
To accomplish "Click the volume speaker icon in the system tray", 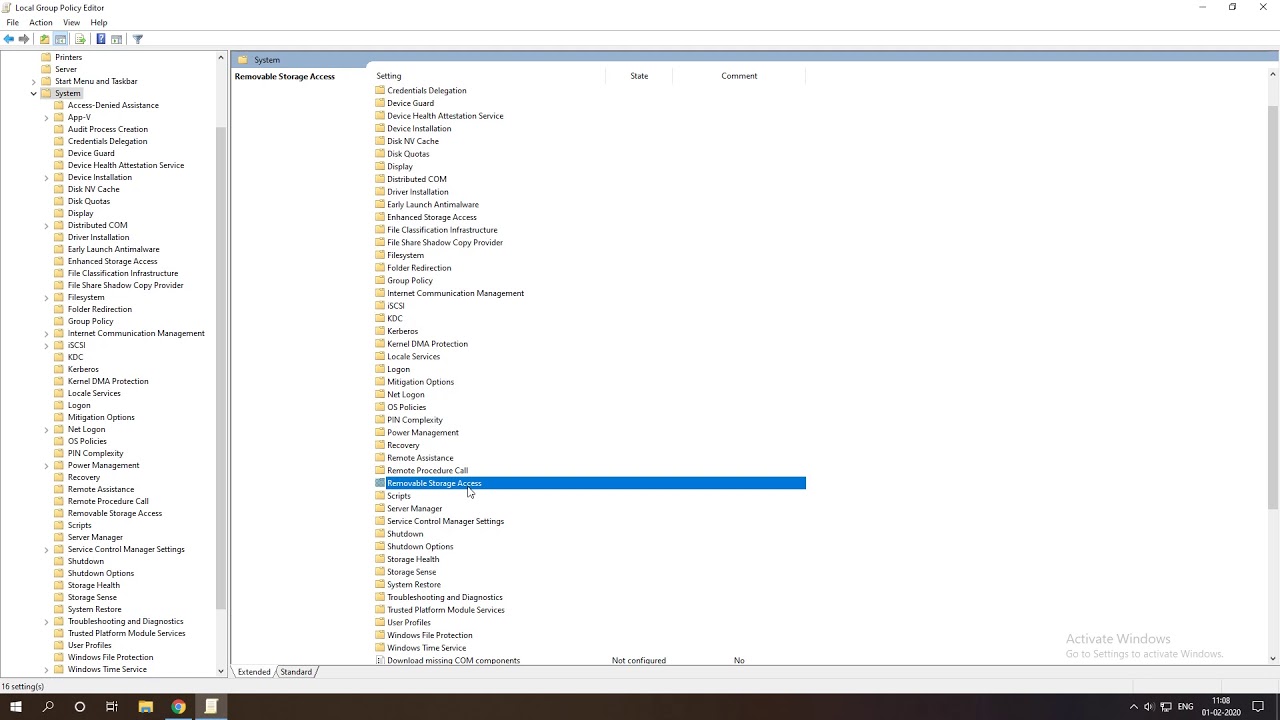I will (x=1149, y=707).
